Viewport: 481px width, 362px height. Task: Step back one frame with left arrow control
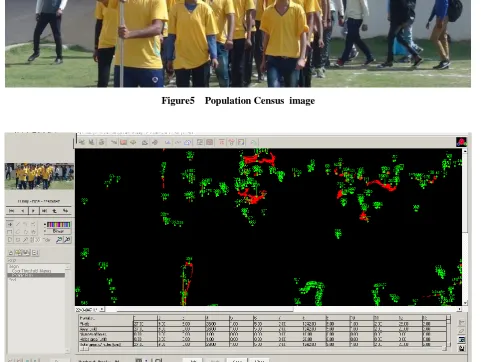(23, 211)
